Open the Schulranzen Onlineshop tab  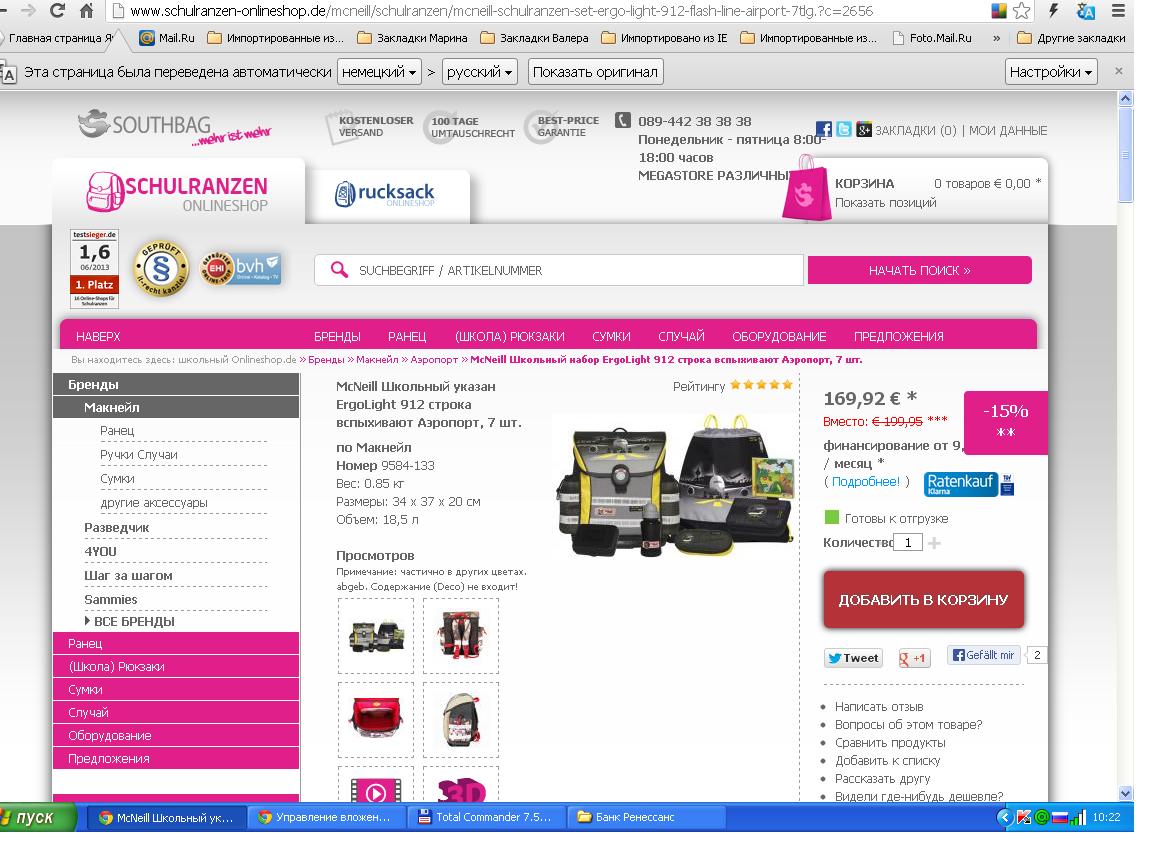point(178,191)
